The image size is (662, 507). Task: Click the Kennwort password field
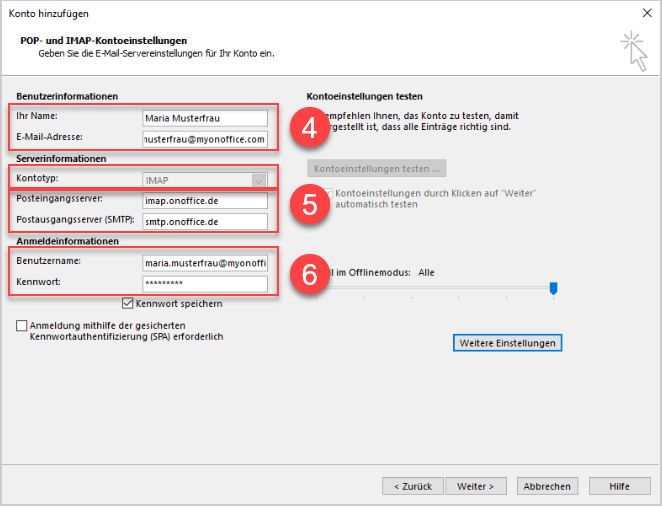tap(204, 284)
